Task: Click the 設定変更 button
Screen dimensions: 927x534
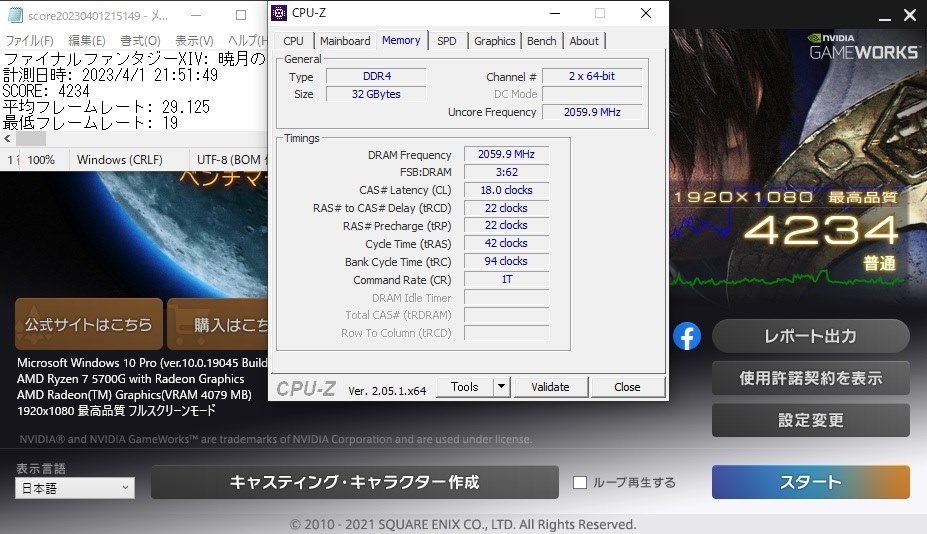Action: tap(811, 420)
